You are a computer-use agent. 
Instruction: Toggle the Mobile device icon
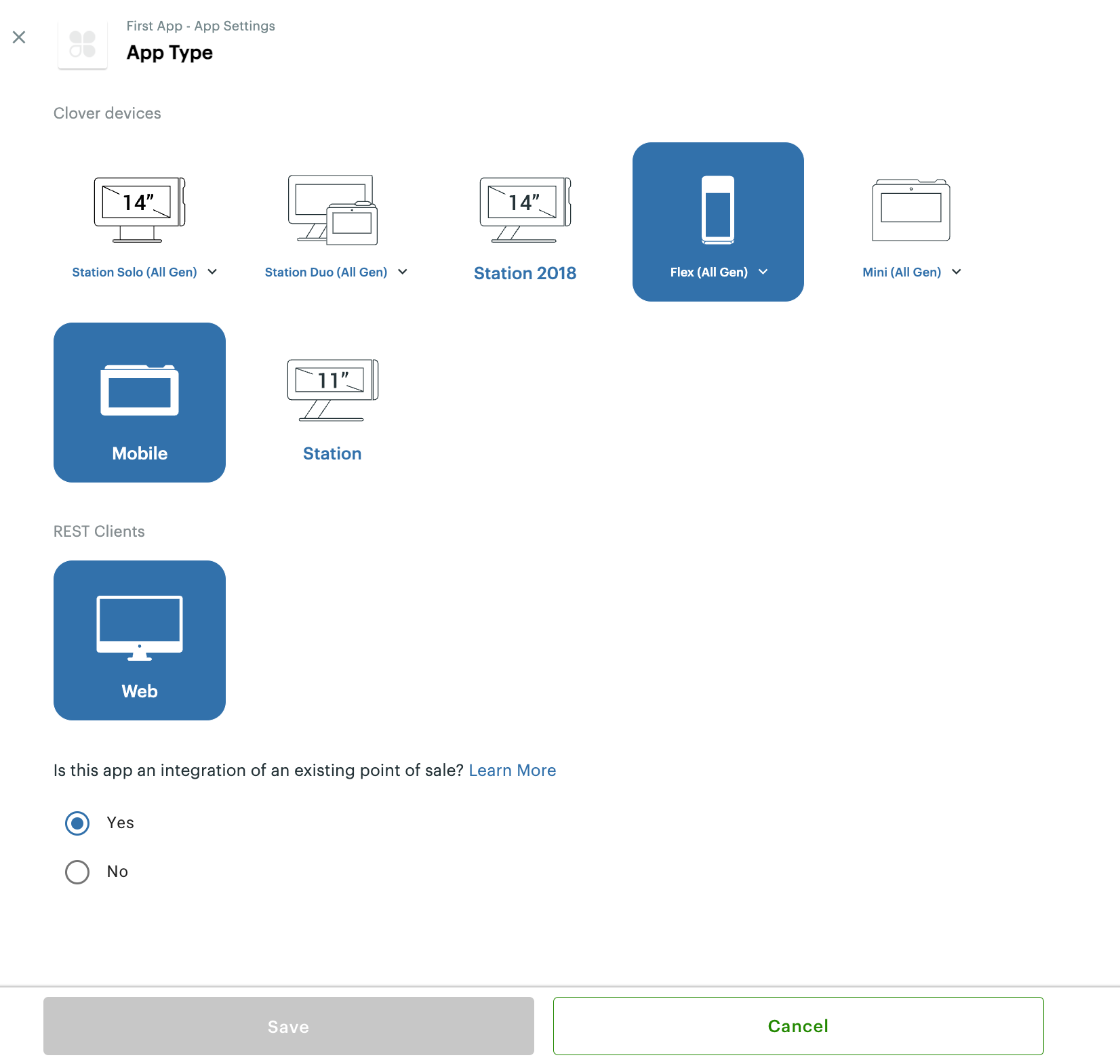click(140, 390)
